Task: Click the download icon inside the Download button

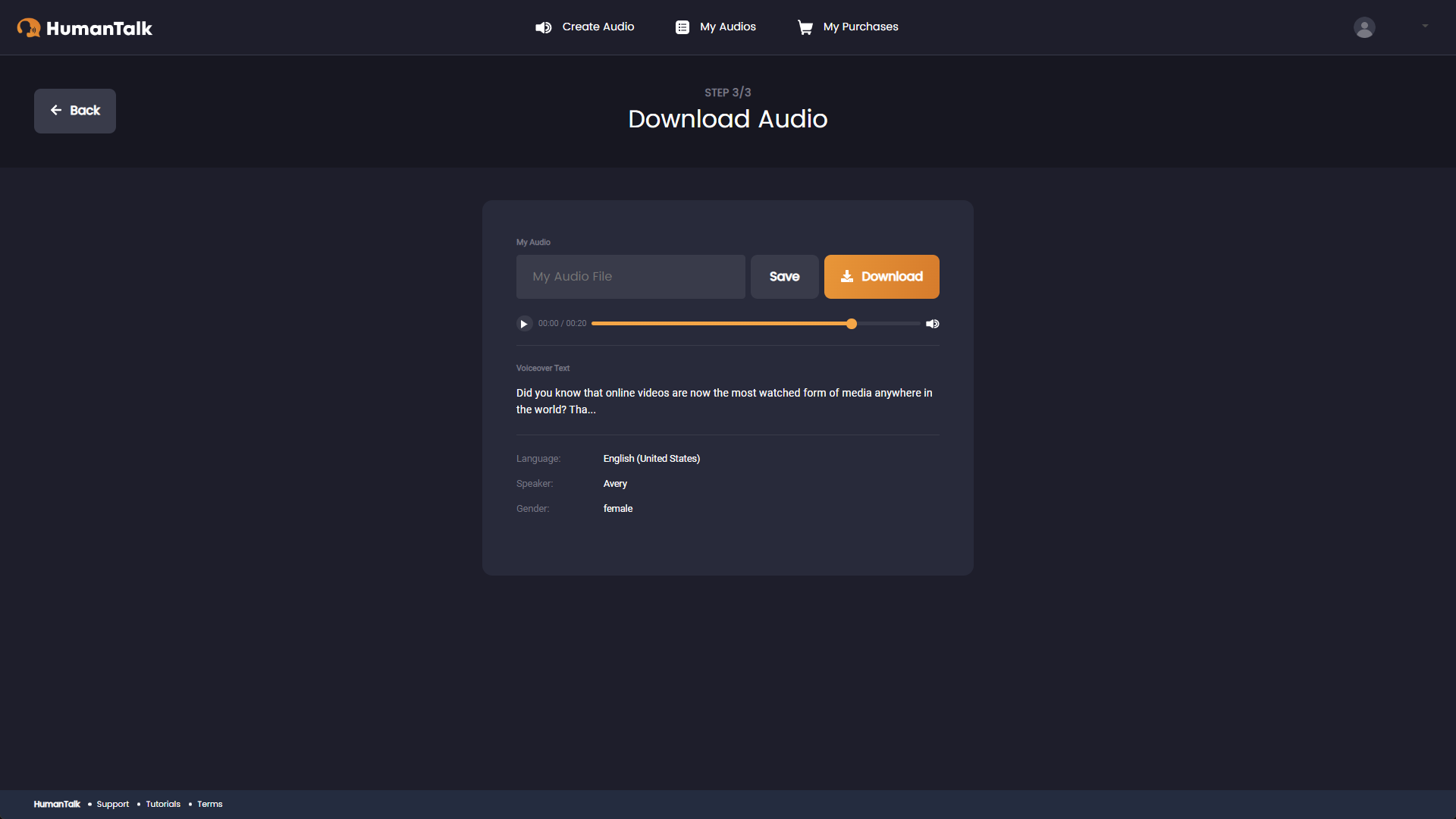Action: coord(847,276)
